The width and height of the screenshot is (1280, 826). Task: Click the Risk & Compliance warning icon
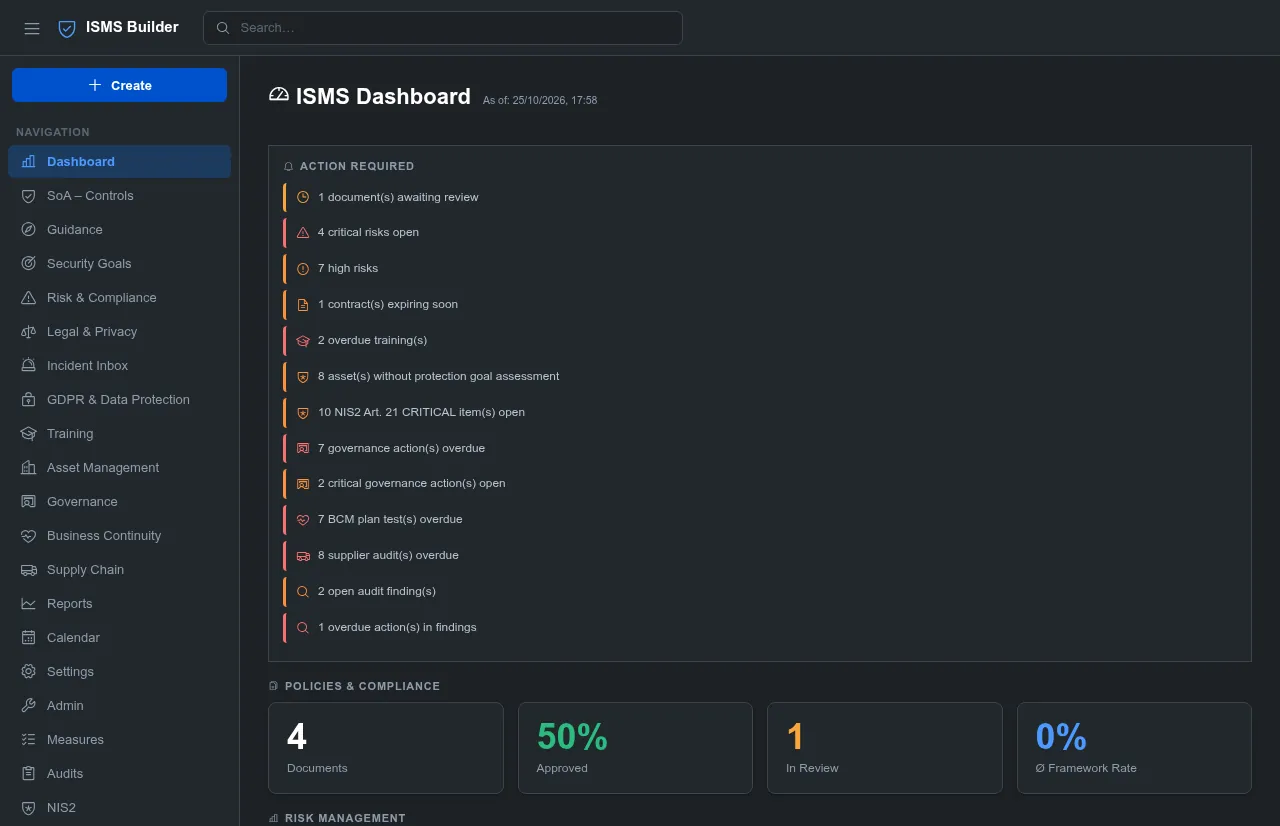[x=28, y=298]
